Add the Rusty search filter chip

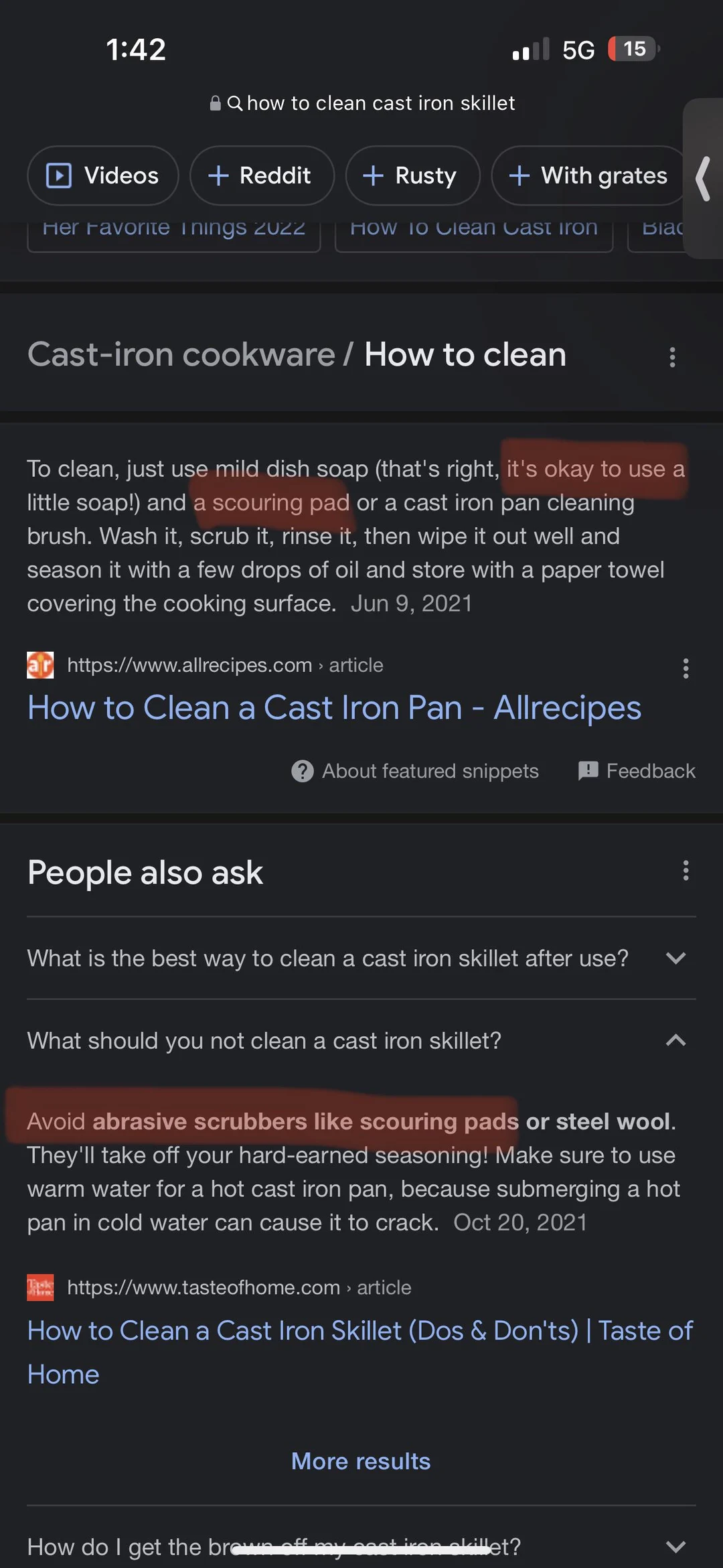click(x=412, y=175)
